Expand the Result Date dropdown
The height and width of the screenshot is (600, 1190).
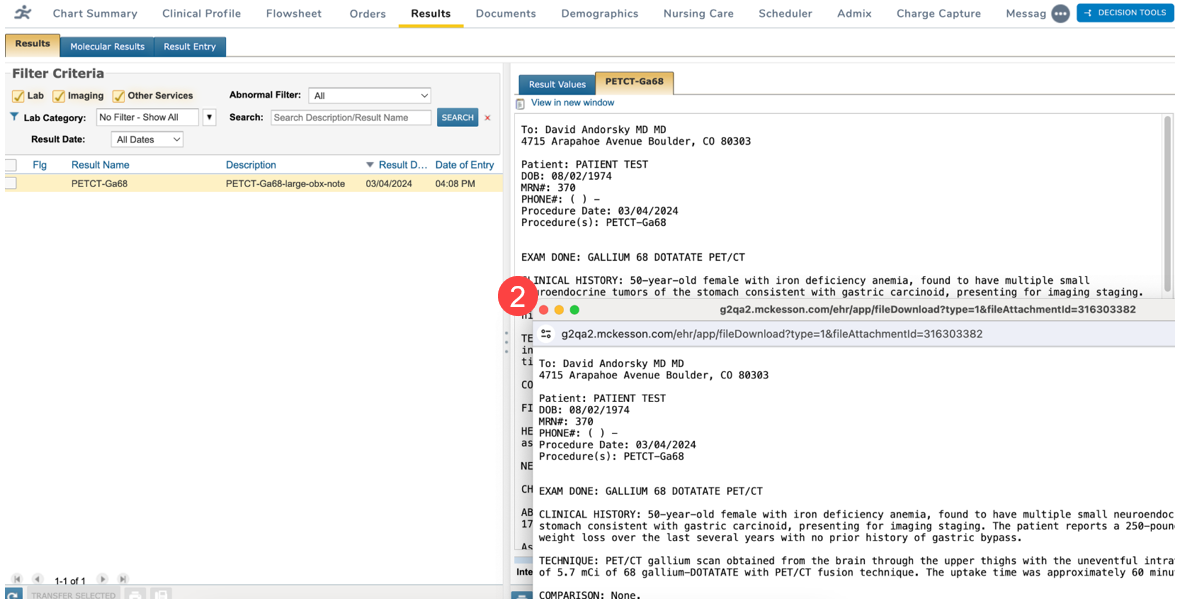[x=147, y=140]
